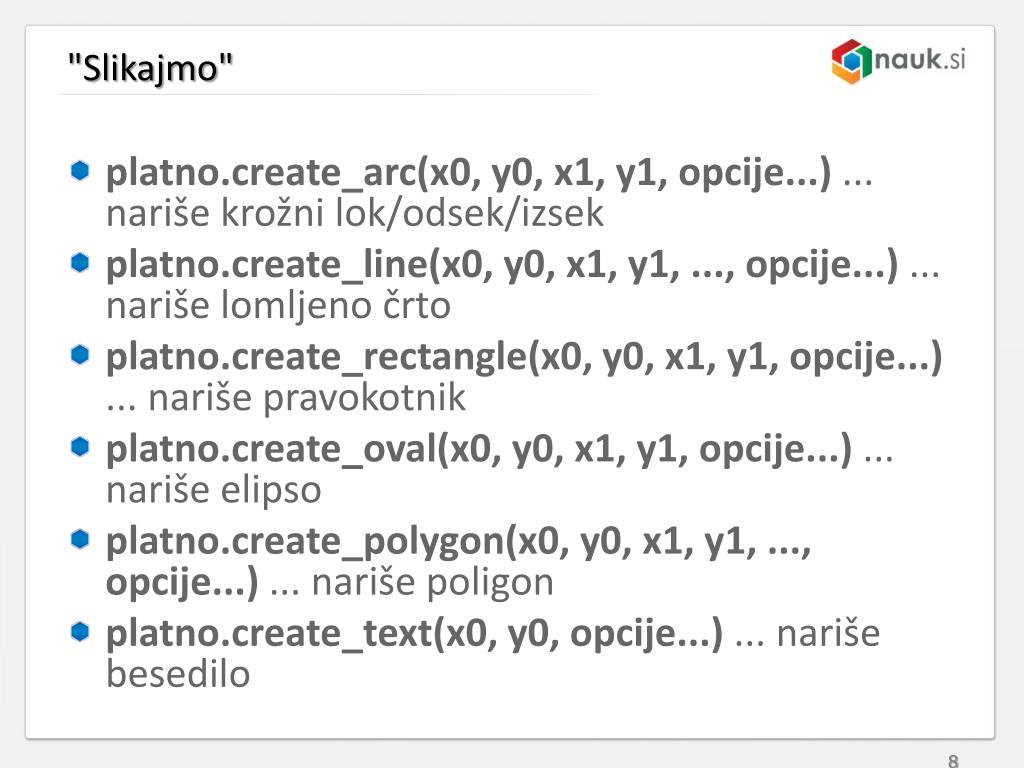1024x768 pixels.
Task: Select the platno.create_arc bold text
Action: 469,174
